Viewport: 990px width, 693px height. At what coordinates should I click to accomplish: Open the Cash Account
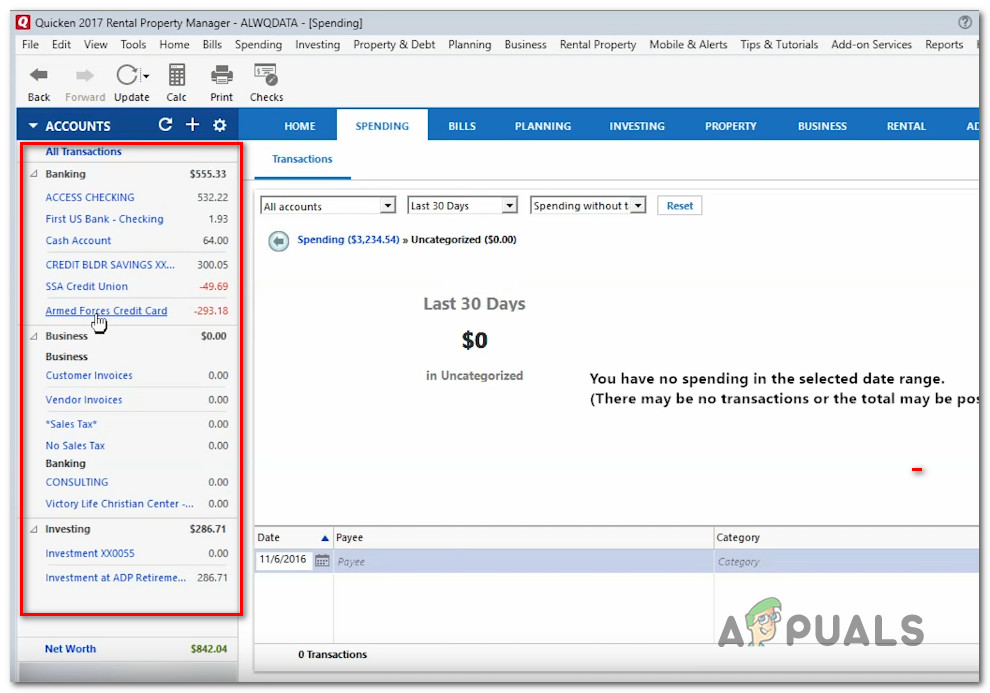[x=78, y=240]
